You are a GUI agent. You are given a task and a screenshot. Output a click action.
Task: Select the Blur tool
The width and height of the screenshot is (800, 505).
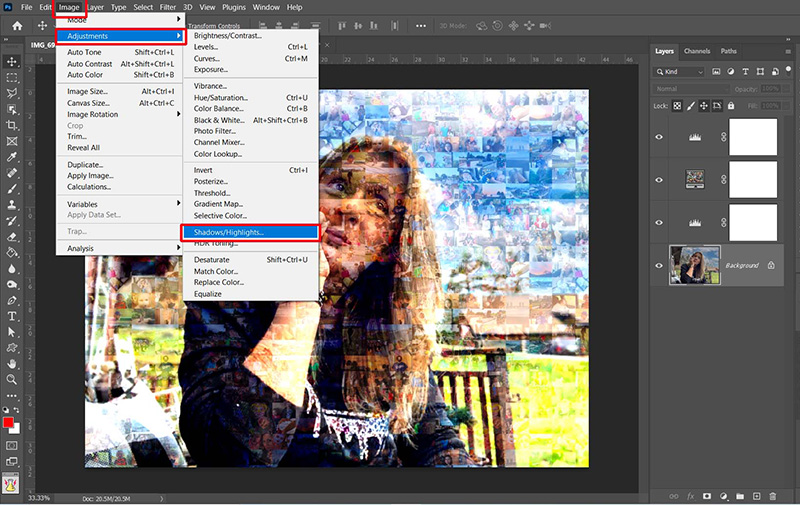[x=11, y=268]
